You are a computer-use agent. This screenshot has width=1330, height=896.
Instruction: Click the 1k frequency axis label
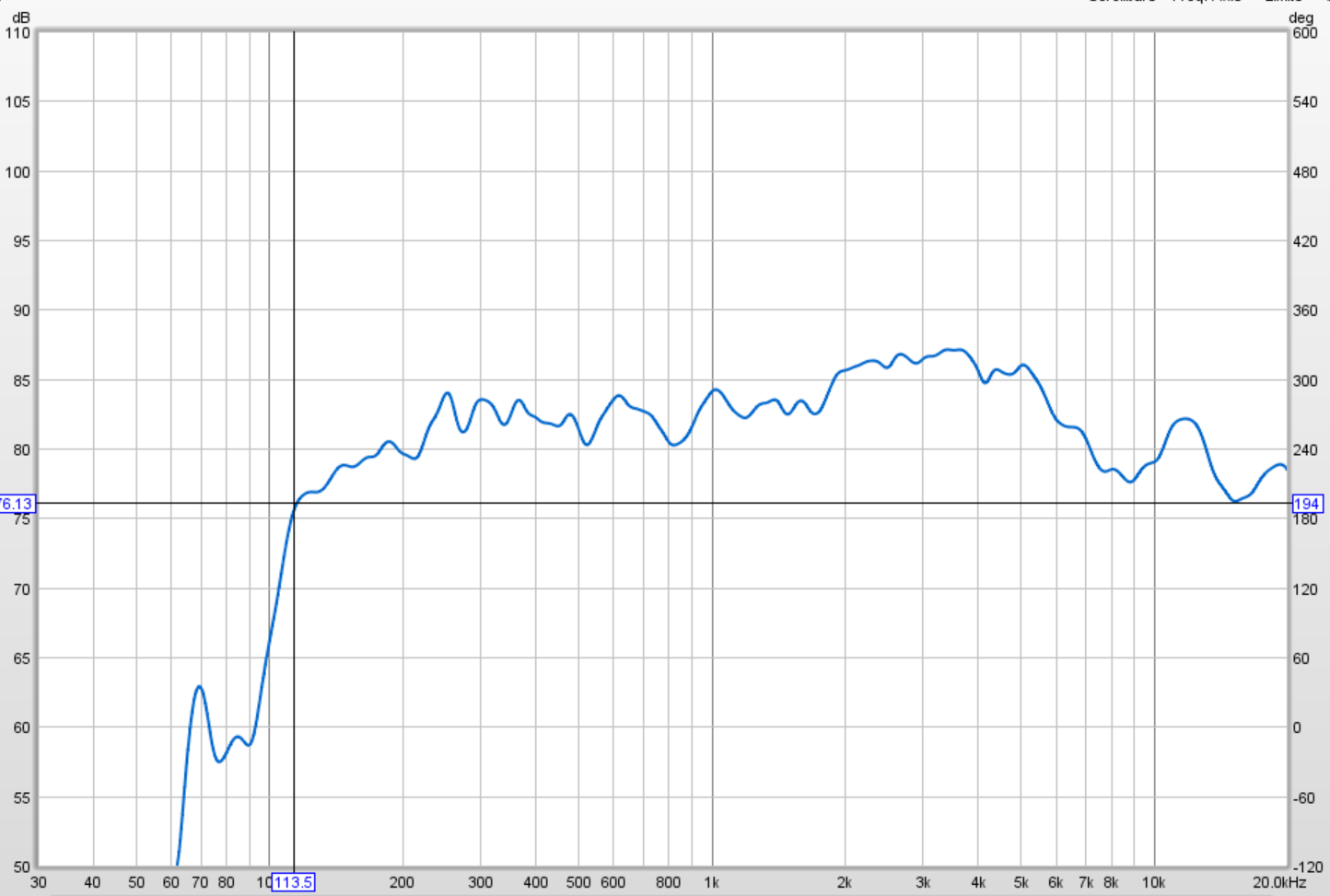[x=712, y=881]
